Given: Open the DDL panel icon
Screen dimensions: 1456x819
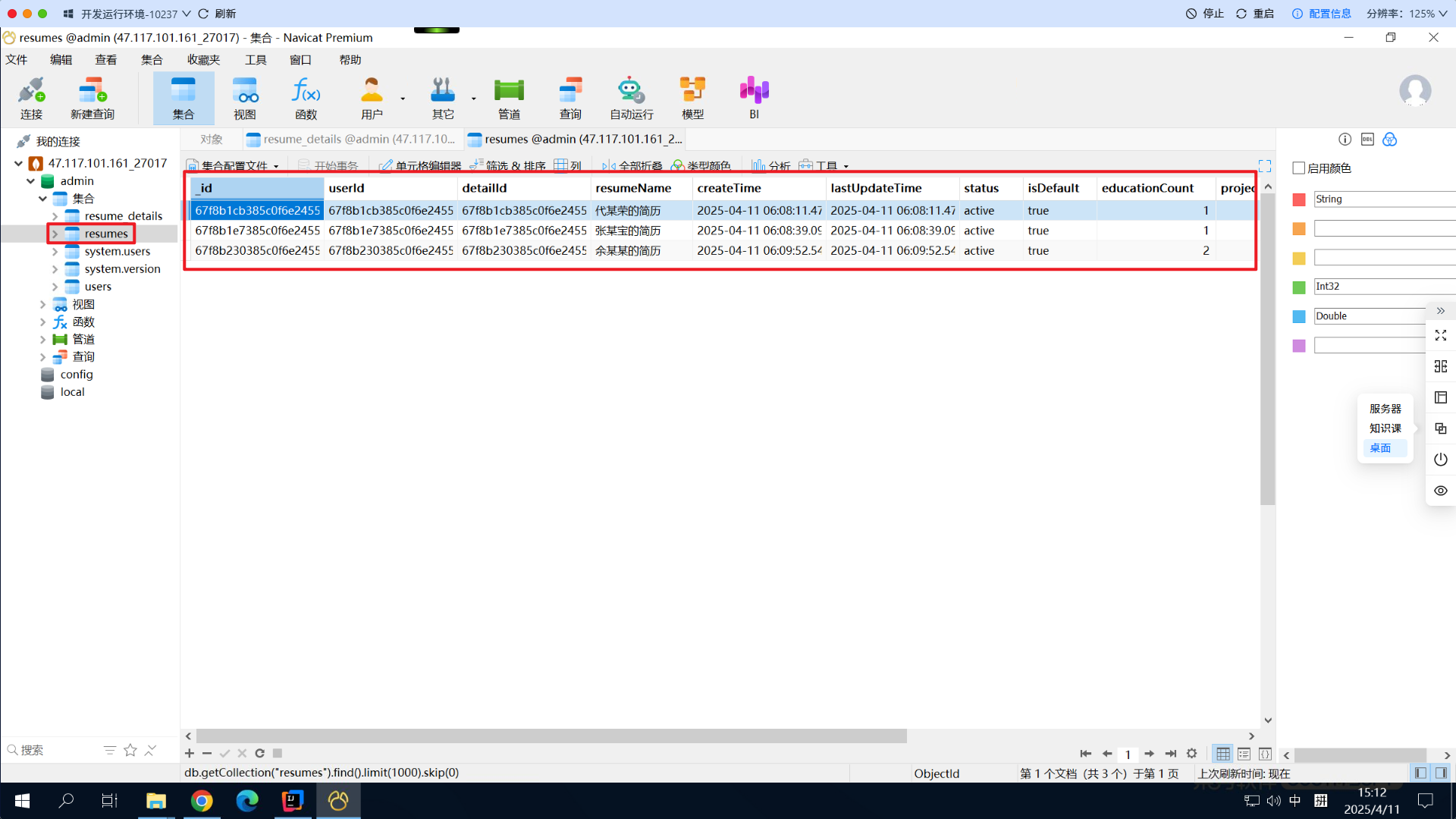Looking at the screenshot, I should [x=1367, y=140].
